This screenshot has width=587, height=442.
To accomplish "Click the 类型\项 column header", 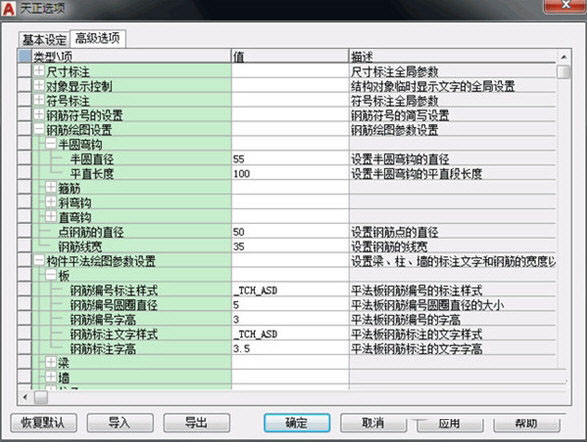I will pos(131,56).
